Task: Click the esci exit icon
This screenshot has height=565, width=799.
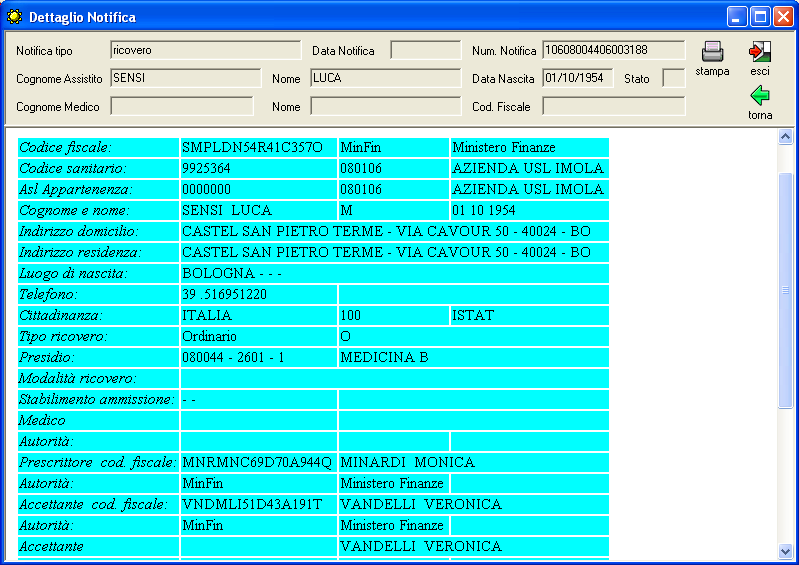Action: (760, 52)
